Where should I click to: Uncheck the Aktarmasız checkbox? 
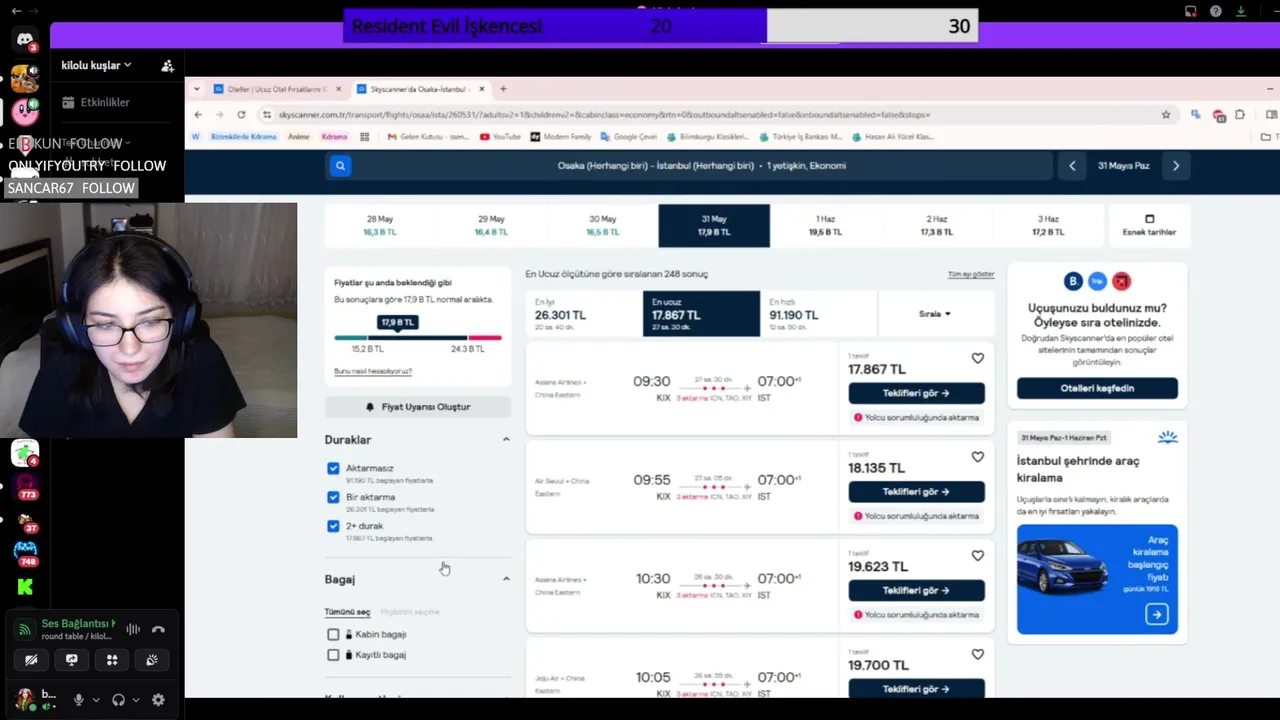click(x=333, y=468)
